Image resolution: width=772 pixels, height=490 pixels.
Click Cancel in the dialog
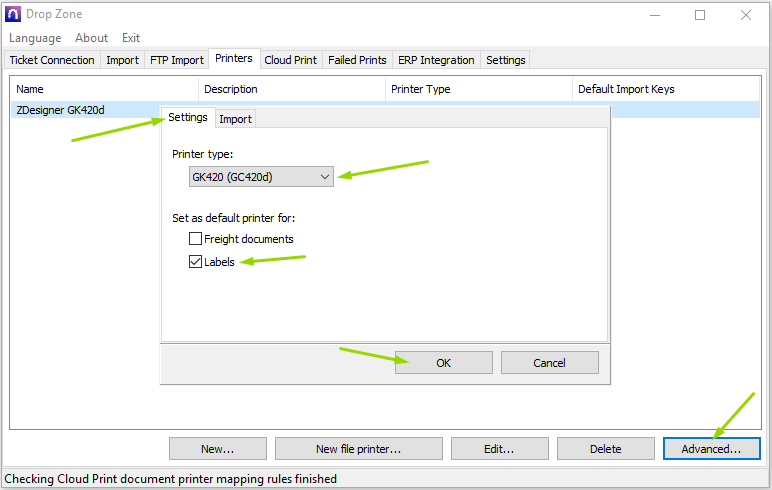point(549,363)
